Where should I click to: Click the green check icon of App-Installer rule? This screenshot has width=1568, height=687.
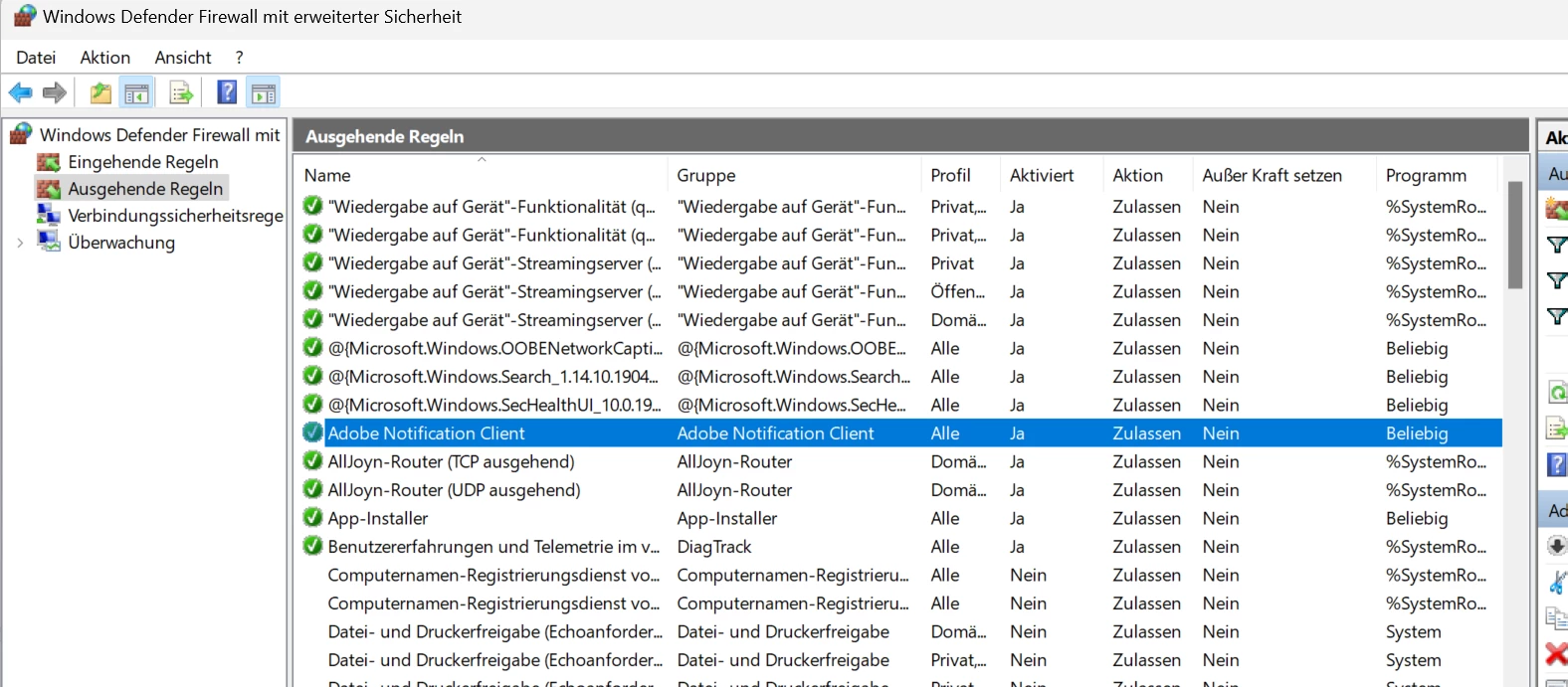[x=312, y=518]
